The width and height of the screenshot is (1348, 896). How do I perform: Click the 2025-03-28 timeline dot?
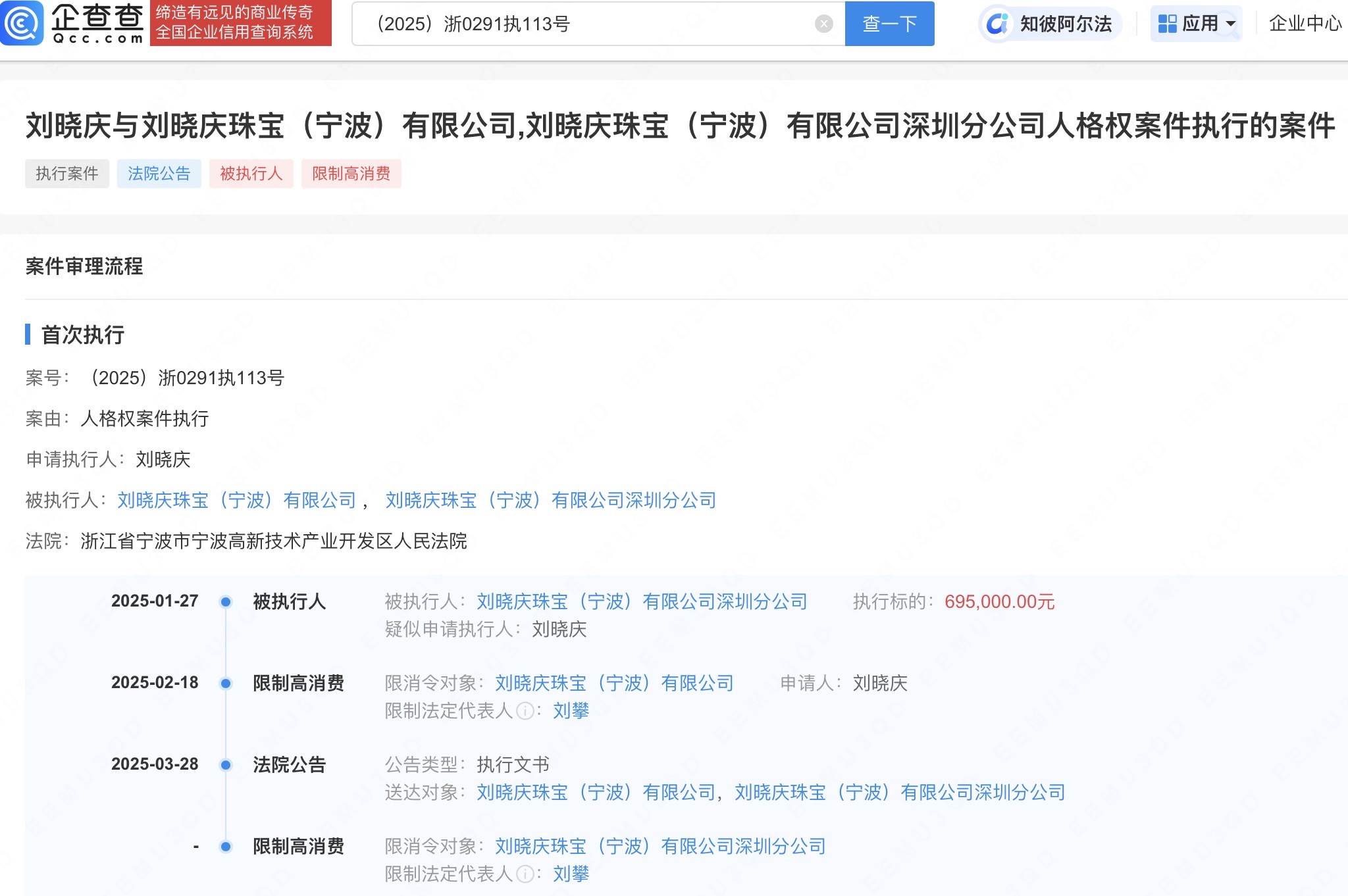226,765
